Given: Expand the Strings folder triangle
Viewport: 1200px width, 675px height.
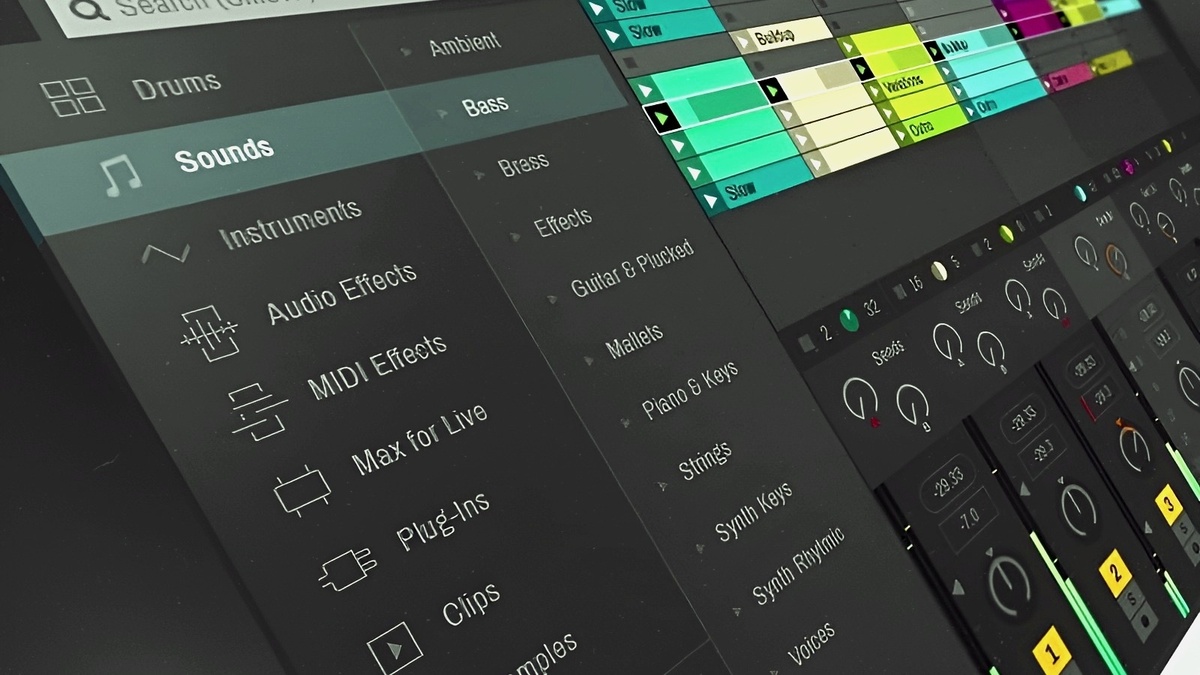Looking at the screenshot, I should pos(661,486).
